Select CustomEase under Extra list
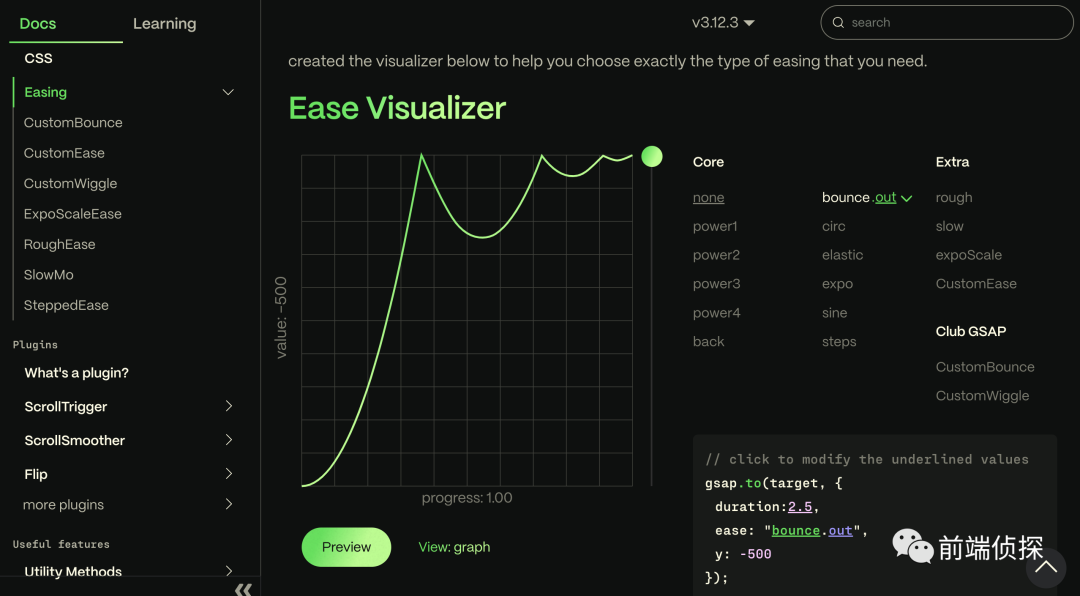Viewport: 1080px width, 596px height. 976,284
